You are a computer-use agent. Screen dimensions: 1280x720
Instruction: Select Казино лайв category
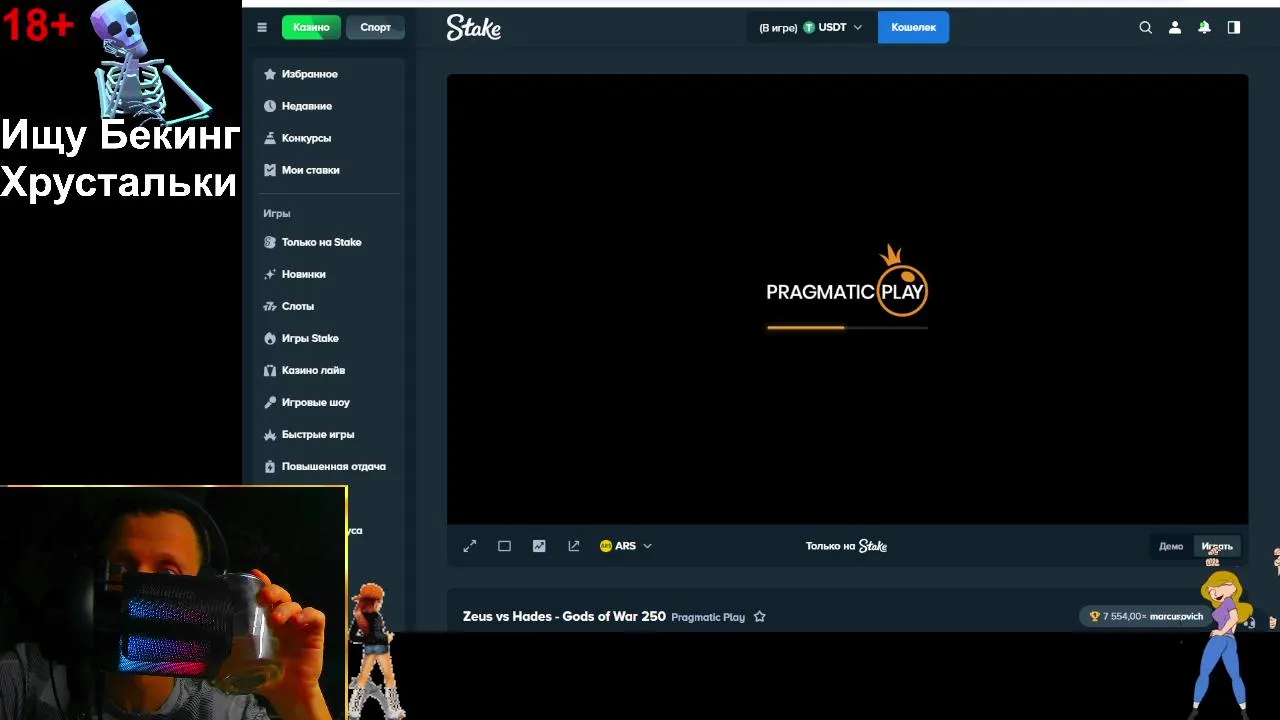pyautogui.click(x=330, y=370)
